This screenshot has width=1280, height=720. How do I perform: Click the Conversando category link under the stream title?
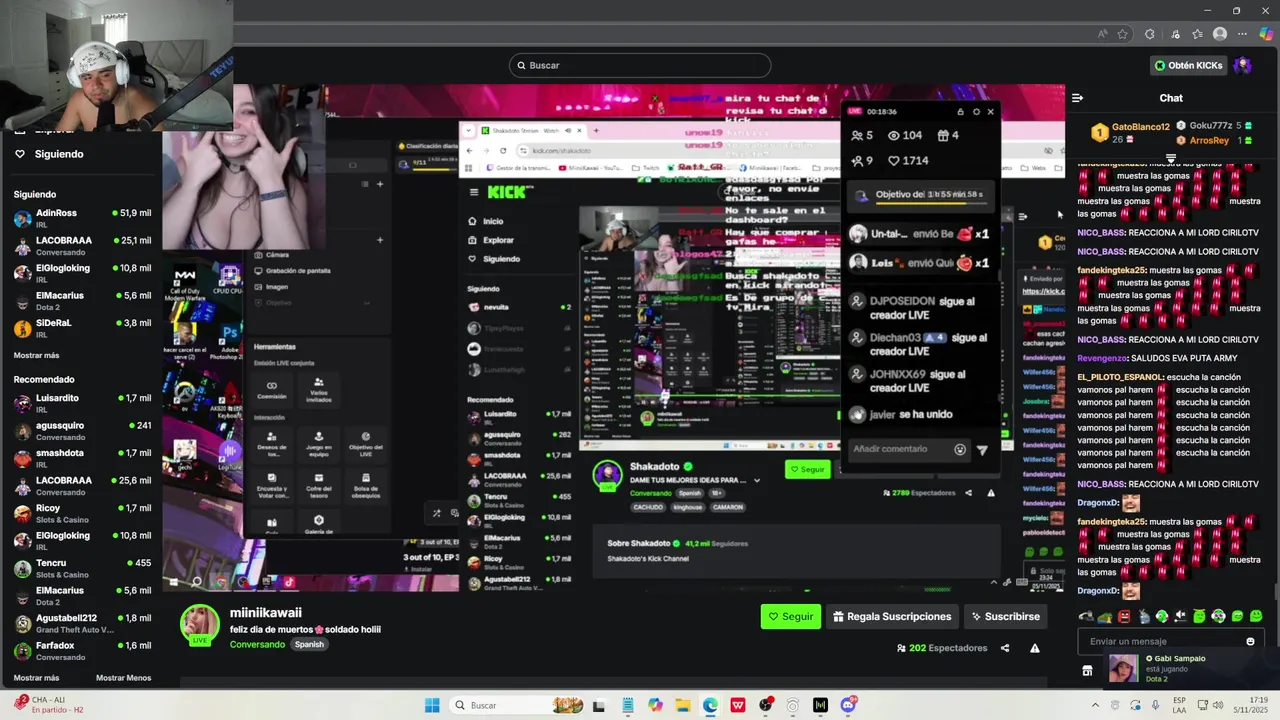point(257,645)
